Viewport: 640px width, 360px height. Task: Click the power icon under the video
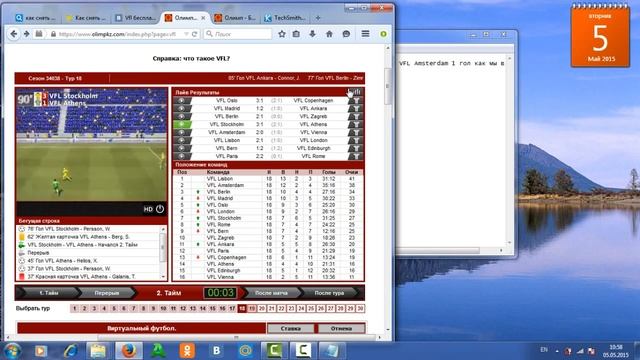click(160, 209)
